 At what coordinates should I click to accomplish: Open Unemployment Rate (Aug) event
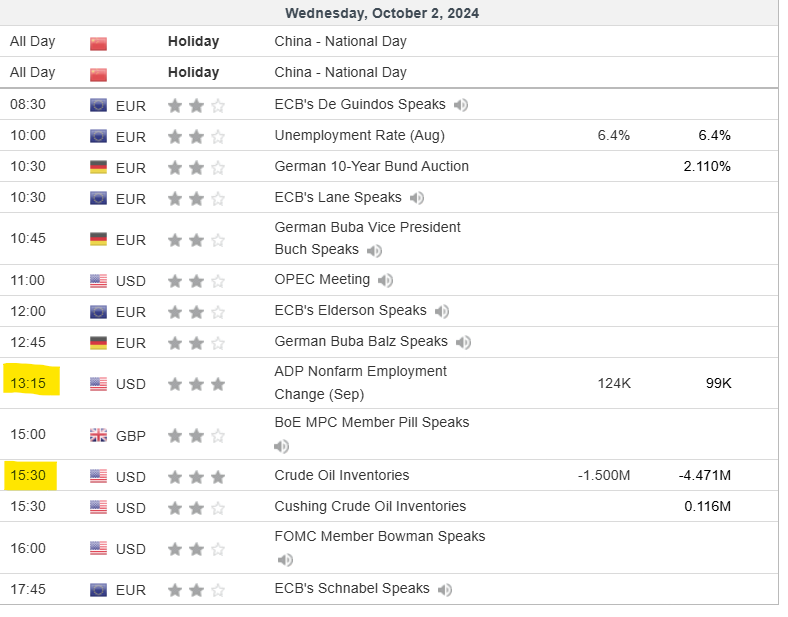(359, 135)
